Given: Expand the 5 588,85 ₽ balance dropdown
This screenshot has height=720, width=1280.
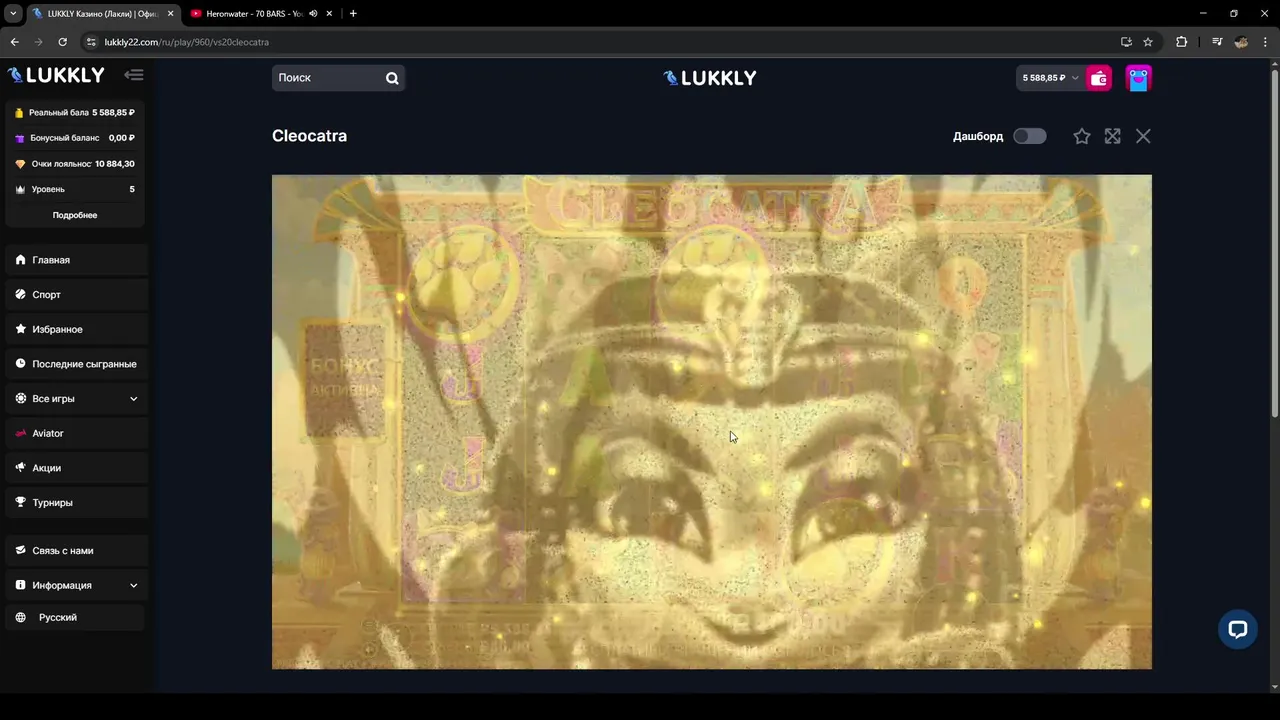Looking at the screenshot, I should click(x=1050, y=78).
